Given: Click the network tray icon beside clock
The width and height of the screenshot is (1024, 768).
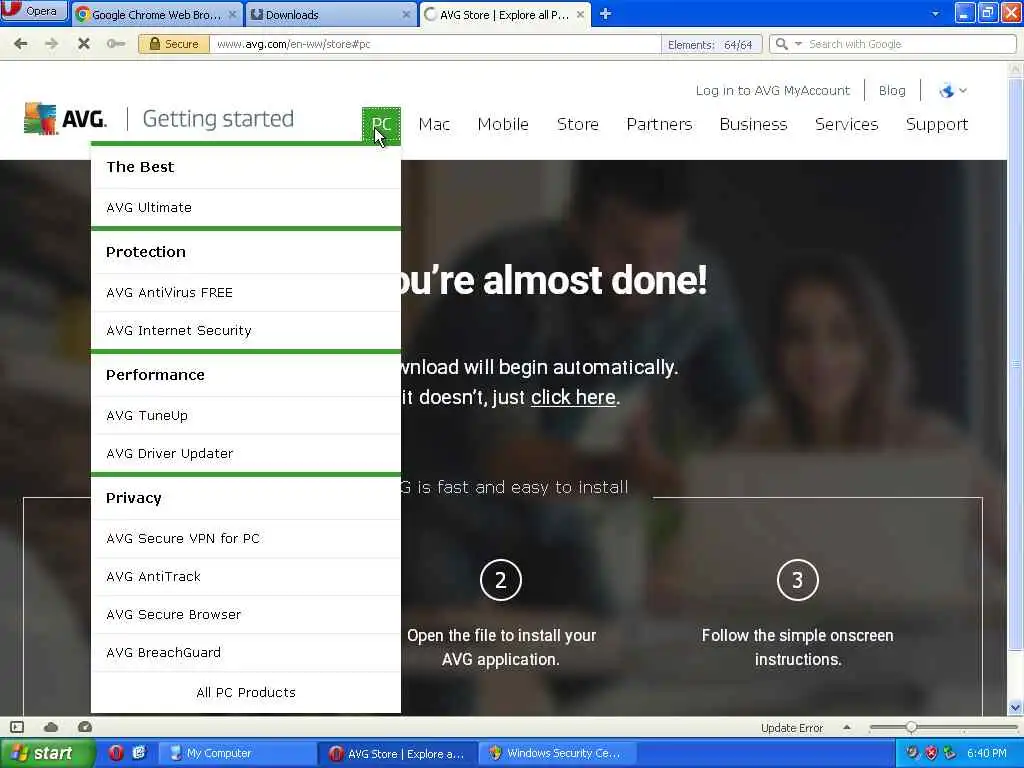Looking at the screenshot, I should [950, 753].
